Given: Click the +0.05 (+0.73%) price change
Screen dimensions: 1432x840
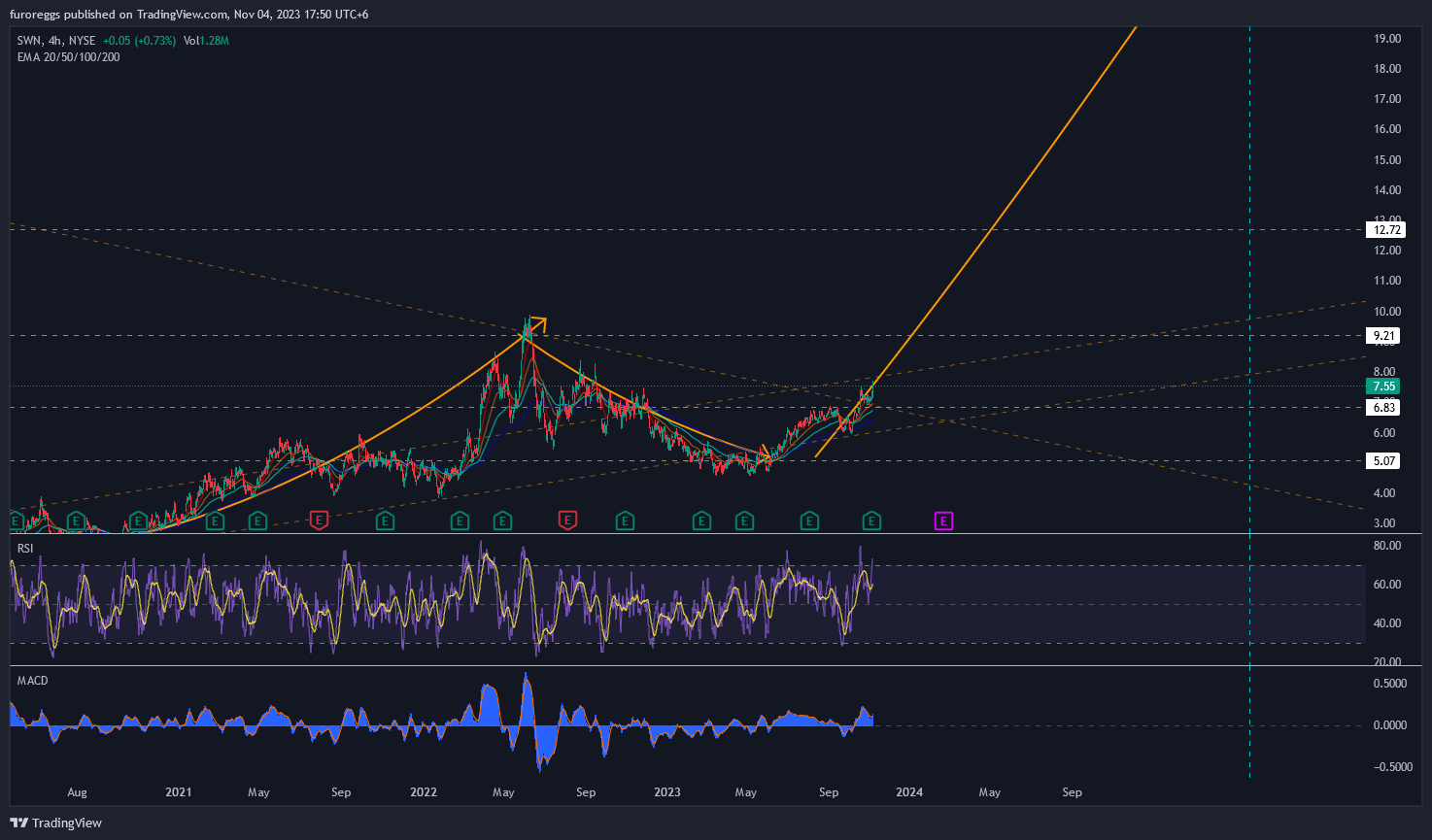Looking at the screenshot, I should pyautogui.click(x=139, y=41).
